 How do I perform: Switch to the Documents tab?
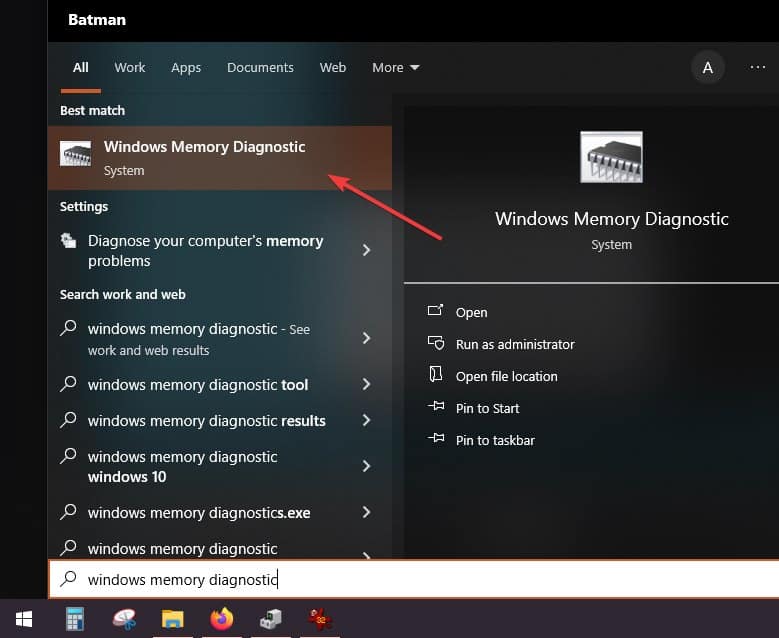point(260,68)
